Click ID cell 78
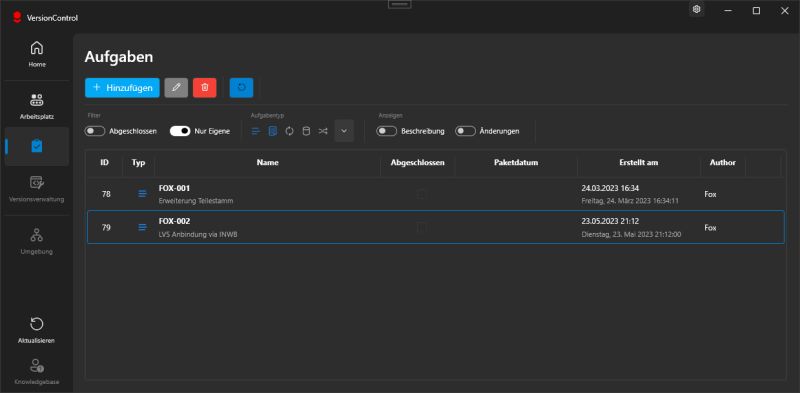800x393 pixels. (x=106, y=194)
